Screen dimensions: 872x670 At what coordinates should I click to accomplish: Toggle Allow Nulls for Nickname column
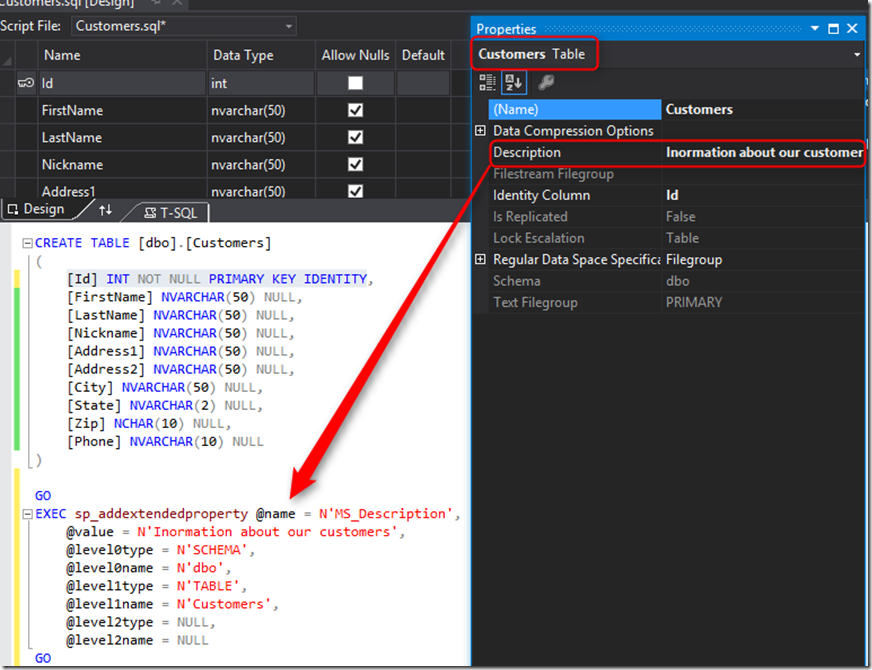pyautogui.click(x=355, y=165)
